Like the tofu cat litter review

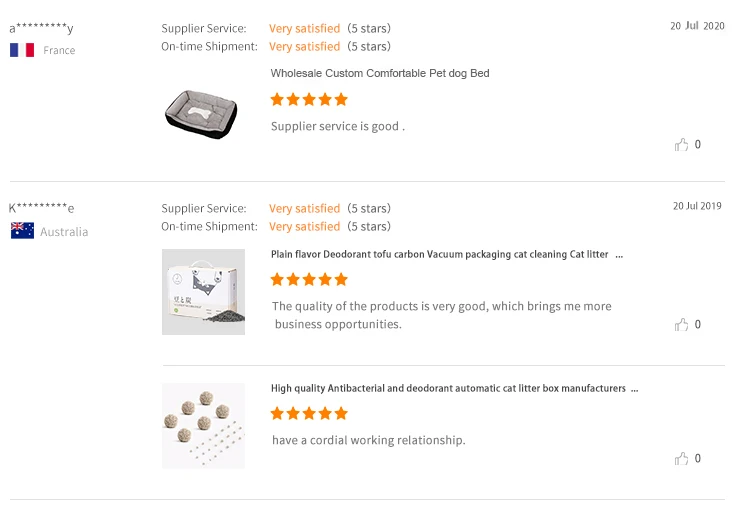tap(682, 325)
